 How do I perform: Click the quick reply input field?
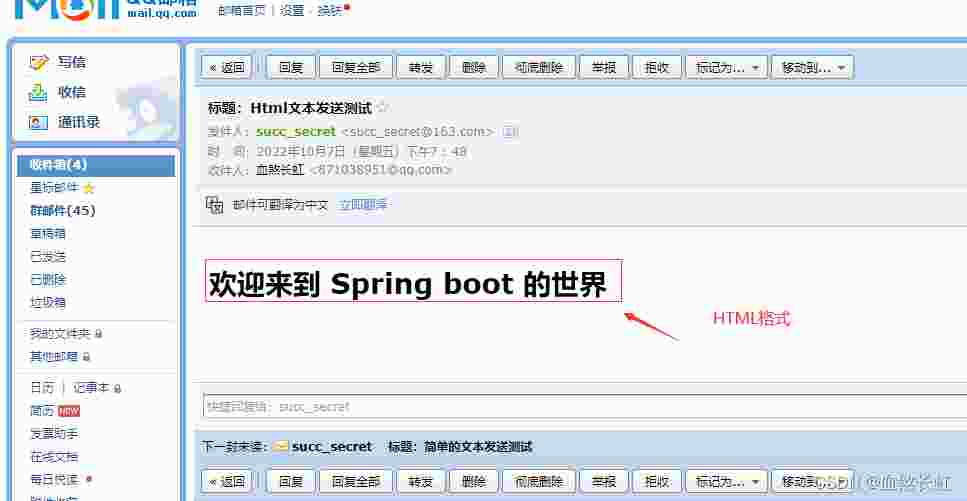pos(580,406)
